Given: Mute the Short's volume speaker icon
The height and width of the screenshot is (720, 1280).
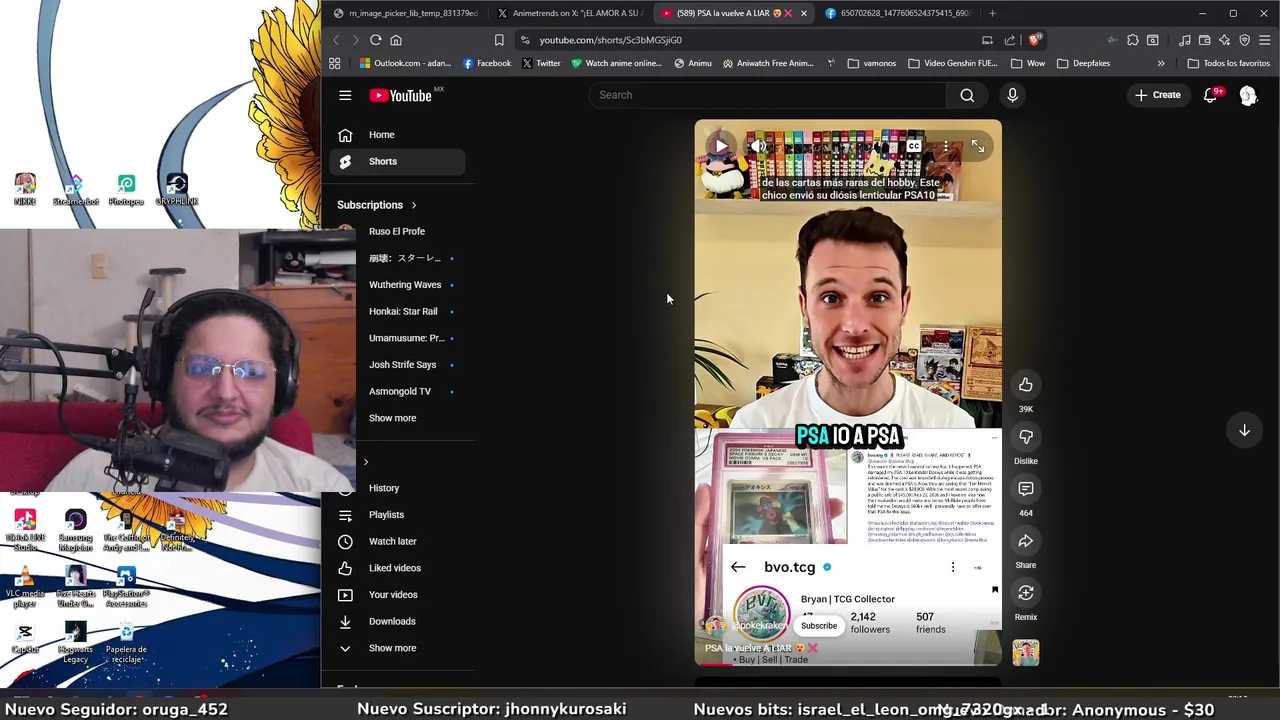Looking at the screenshot, I should point(759,146).
